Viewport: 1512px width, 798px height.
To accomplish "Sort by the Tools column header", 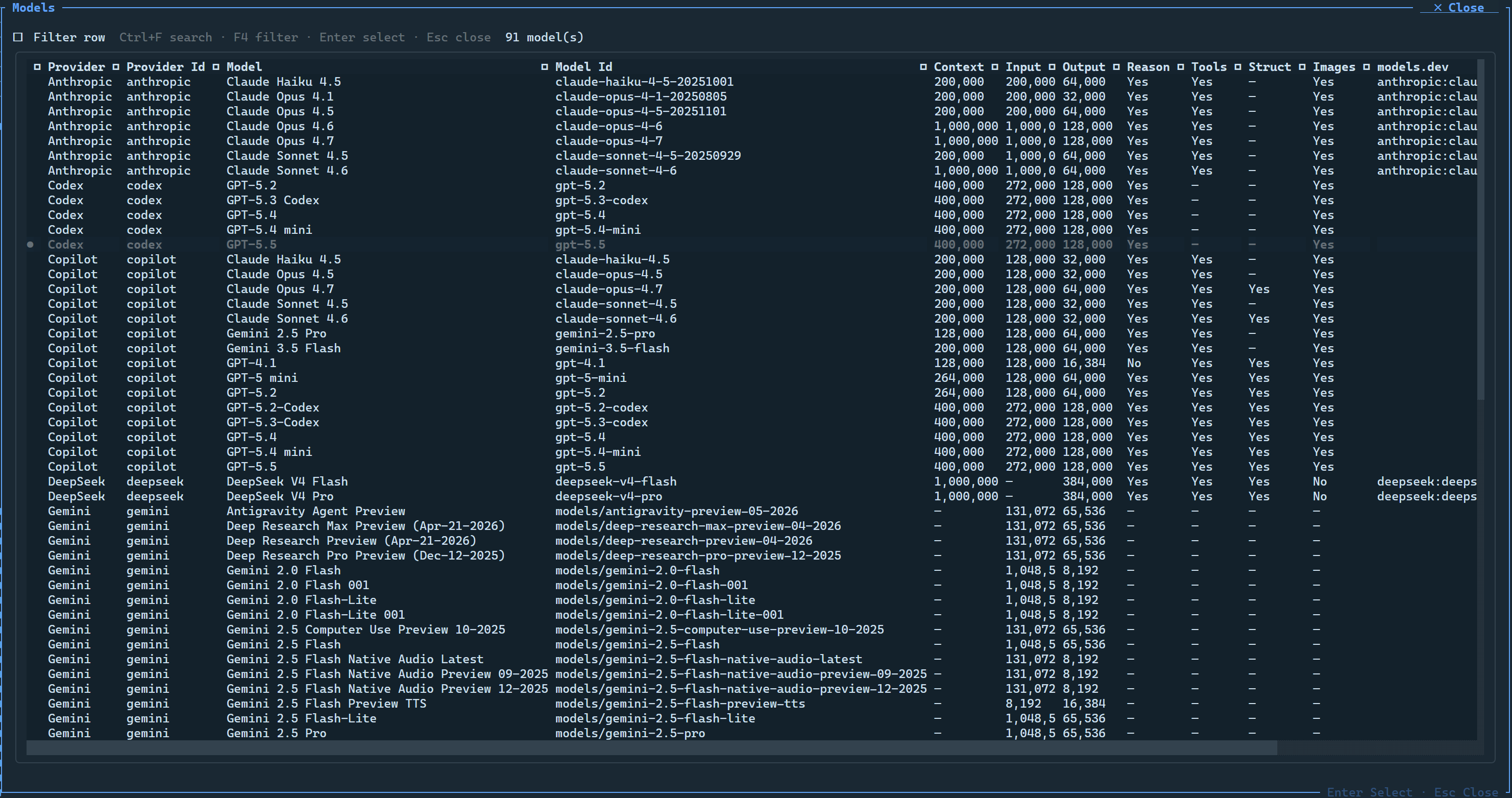I will (x=1209, y=67).
